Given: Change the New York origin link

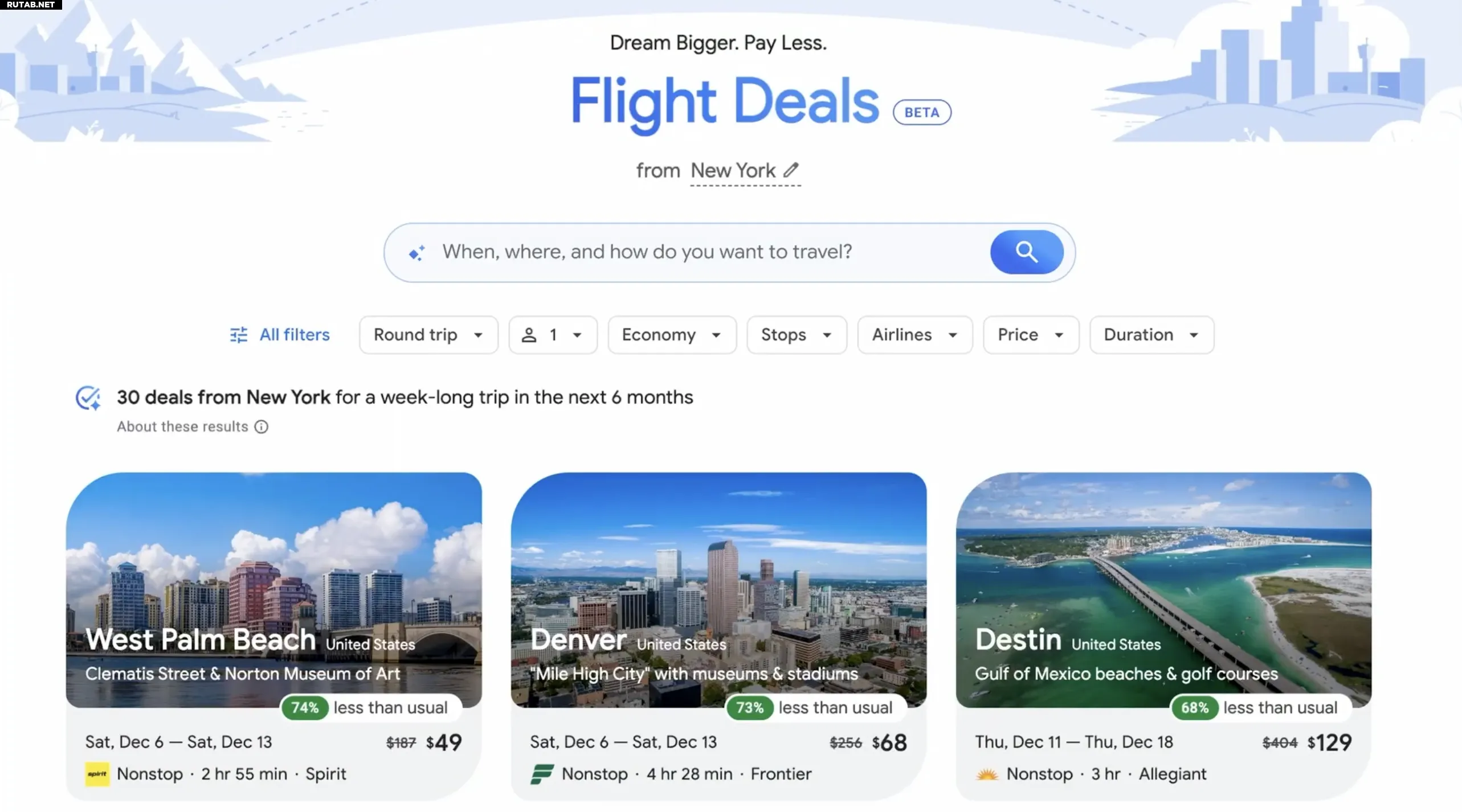Looking at the screenshot, I should click(x=733, y=170).
